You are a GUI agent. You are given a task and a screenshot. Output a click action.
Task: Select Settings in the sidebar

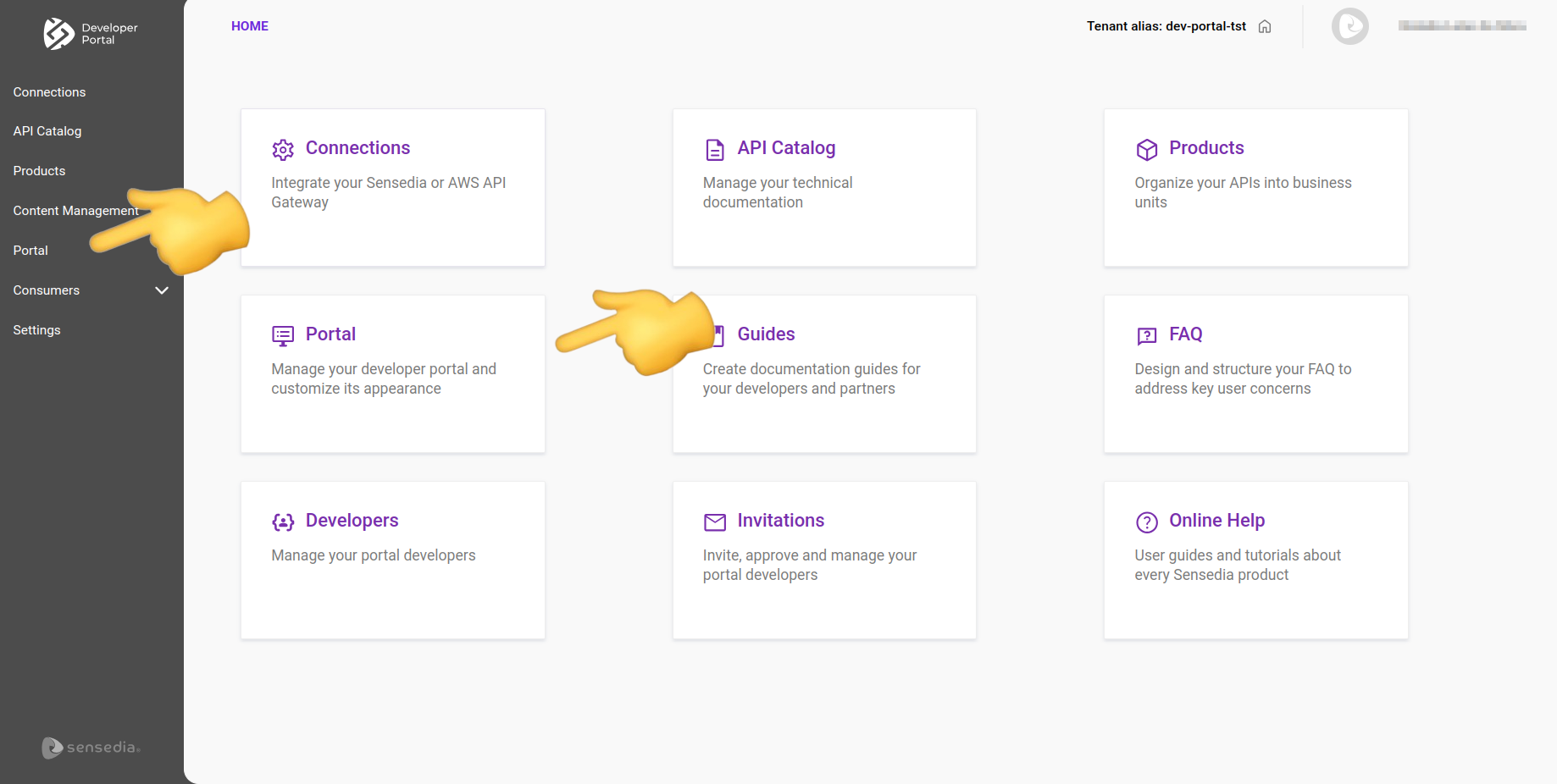(36, 329)
